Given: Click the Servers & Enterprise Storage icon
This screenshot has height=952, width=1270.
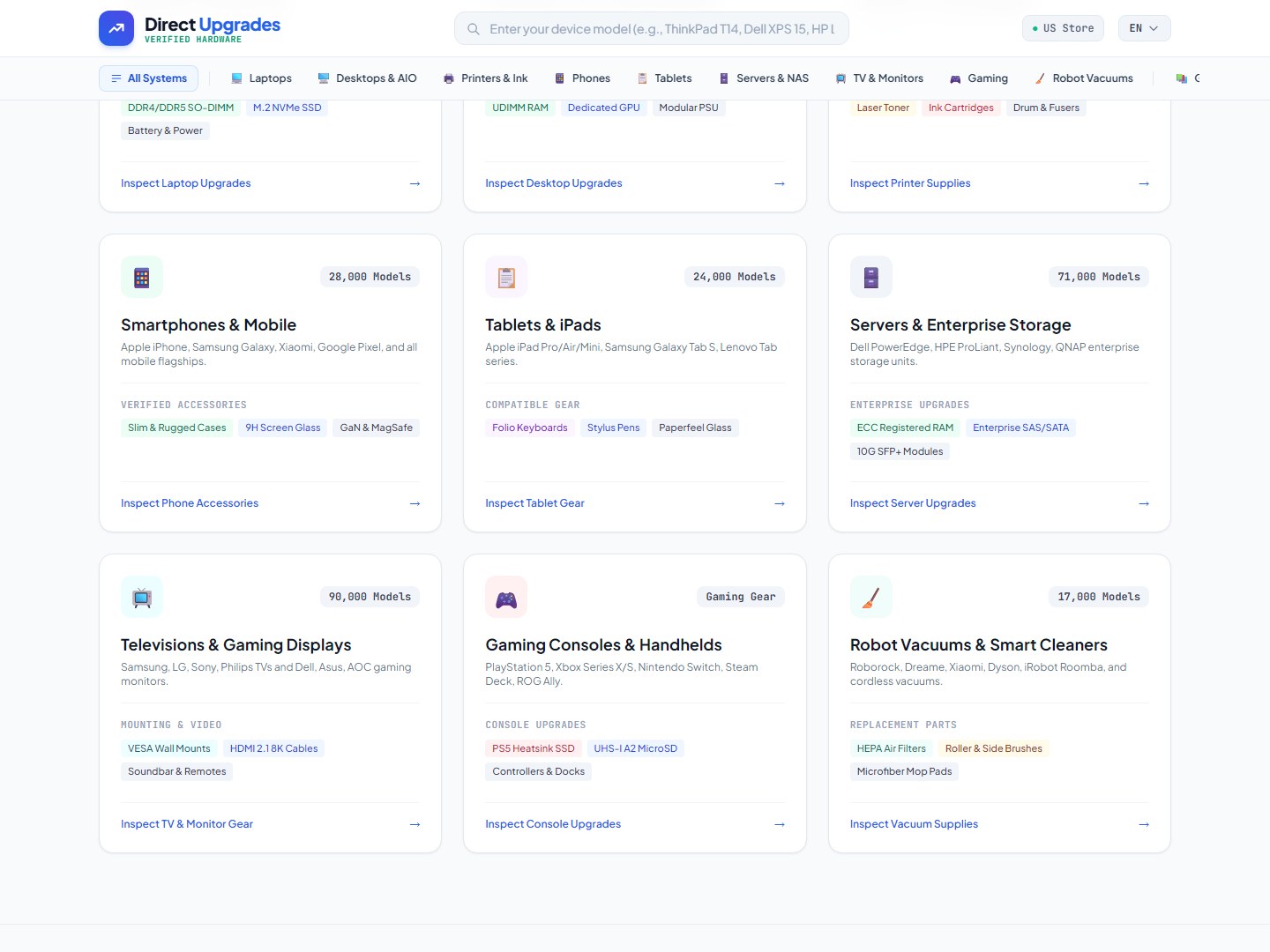Looking at the screenshot, I should click(871, 278).
